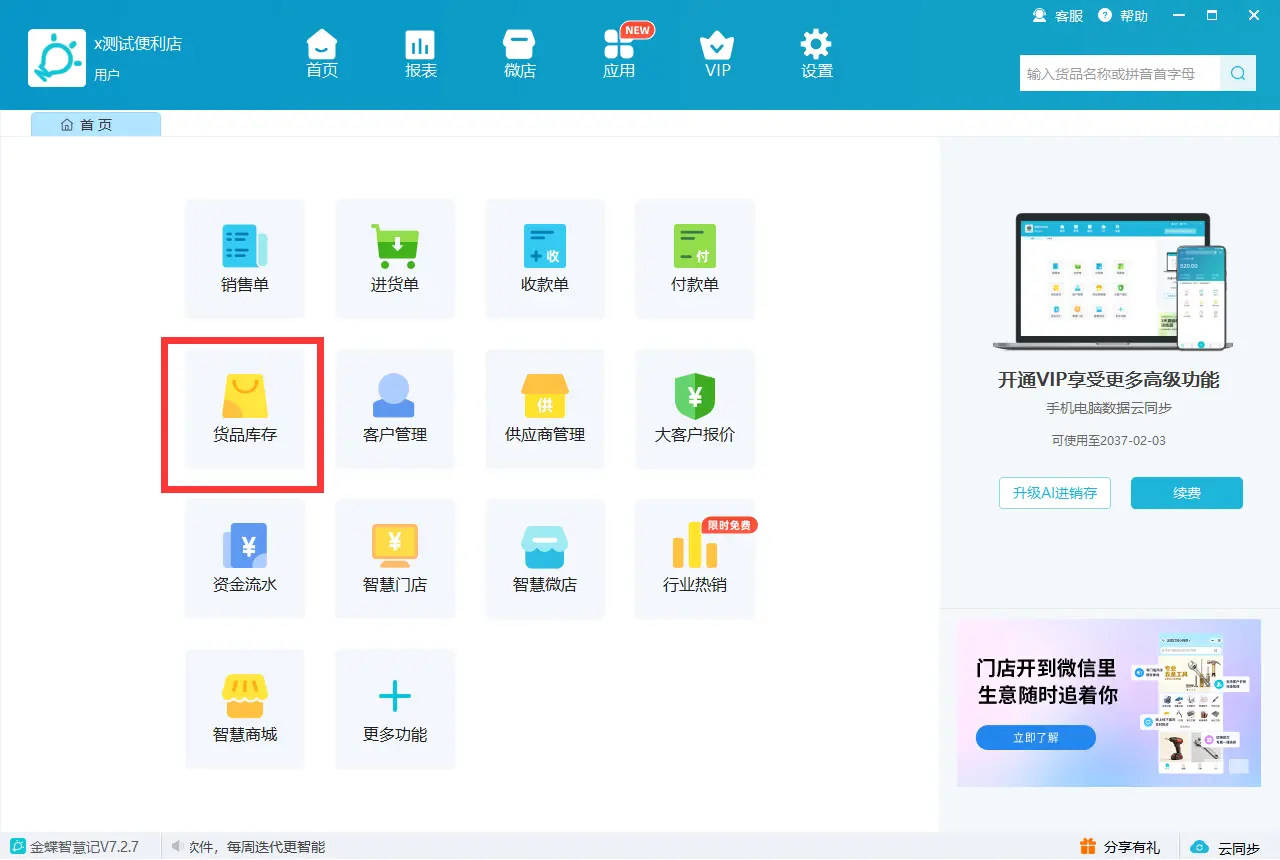The height and width of the screenshot is (860, 1280).
Task: Open 设置 settings in the top navigation
Action: click(817, 55)
